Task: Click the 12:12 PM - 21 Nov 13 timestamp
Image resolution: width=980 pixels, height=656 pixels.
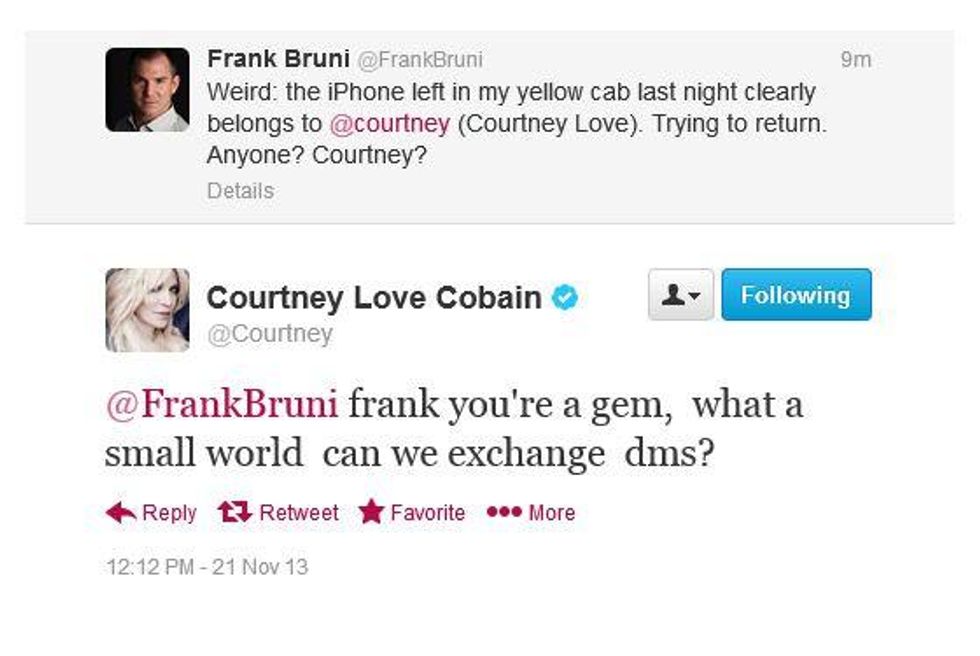Action: [207, 567]
